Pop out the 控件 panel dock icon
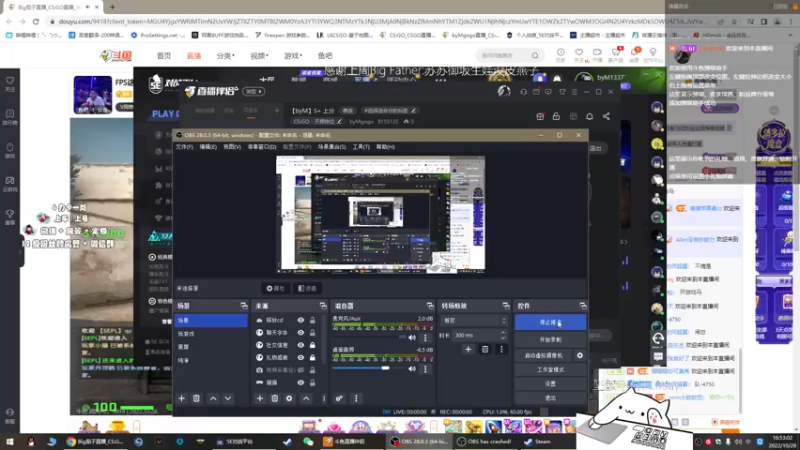800x450 pixels. (x=583, y=306)
